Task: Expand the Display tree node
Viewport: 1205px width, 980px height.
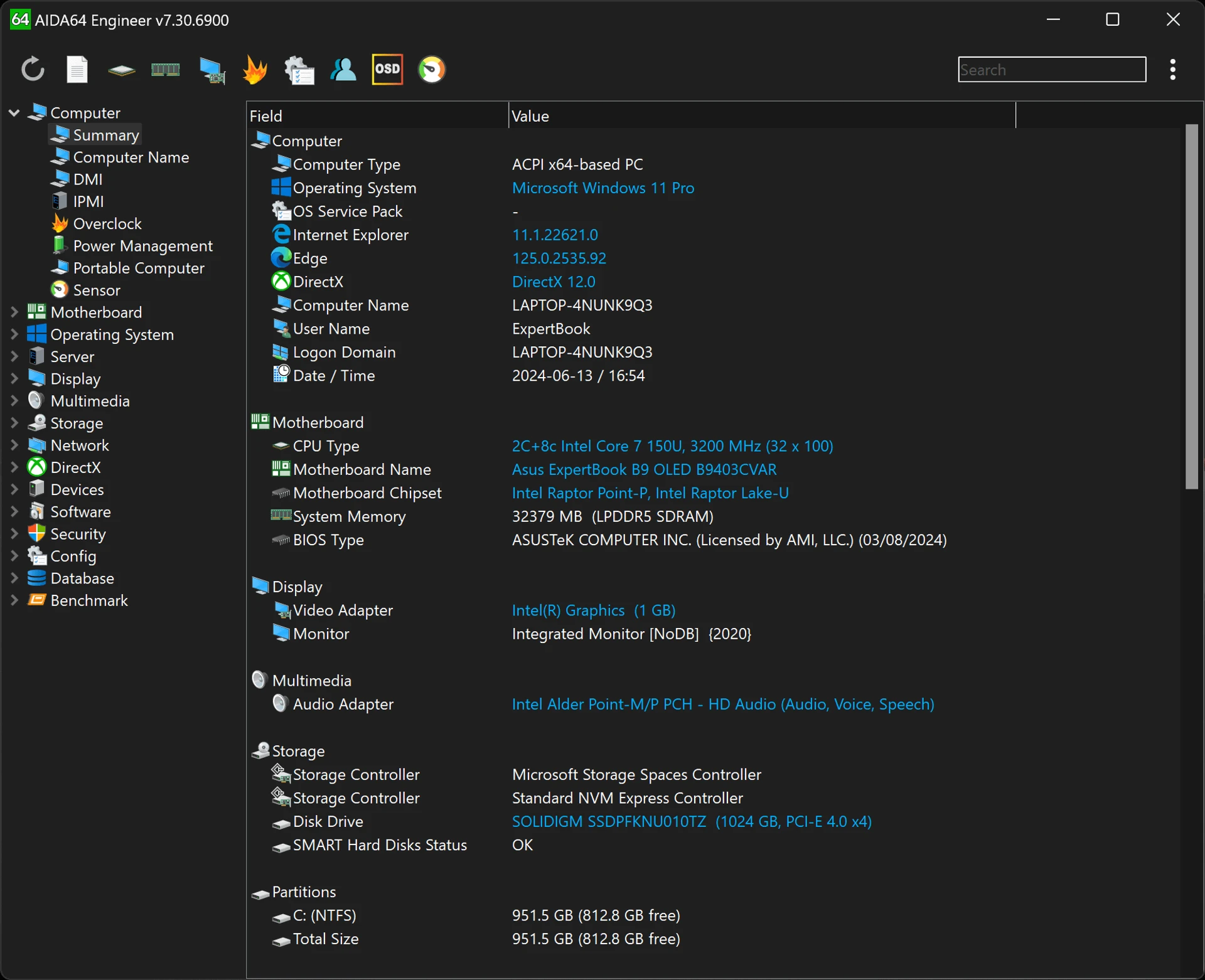Action: (x=14, y=378)
